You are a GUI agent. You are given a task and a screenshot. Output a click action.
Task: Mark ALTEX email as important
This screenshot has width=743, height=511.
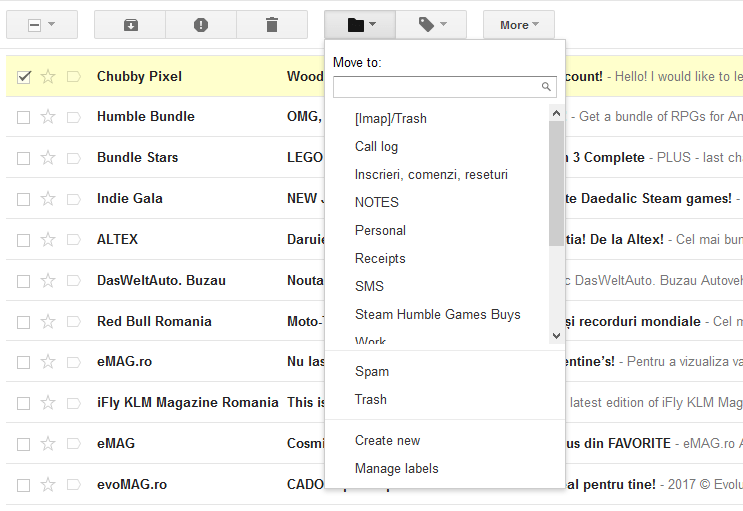pyautogui.click(x=73, y=239)
